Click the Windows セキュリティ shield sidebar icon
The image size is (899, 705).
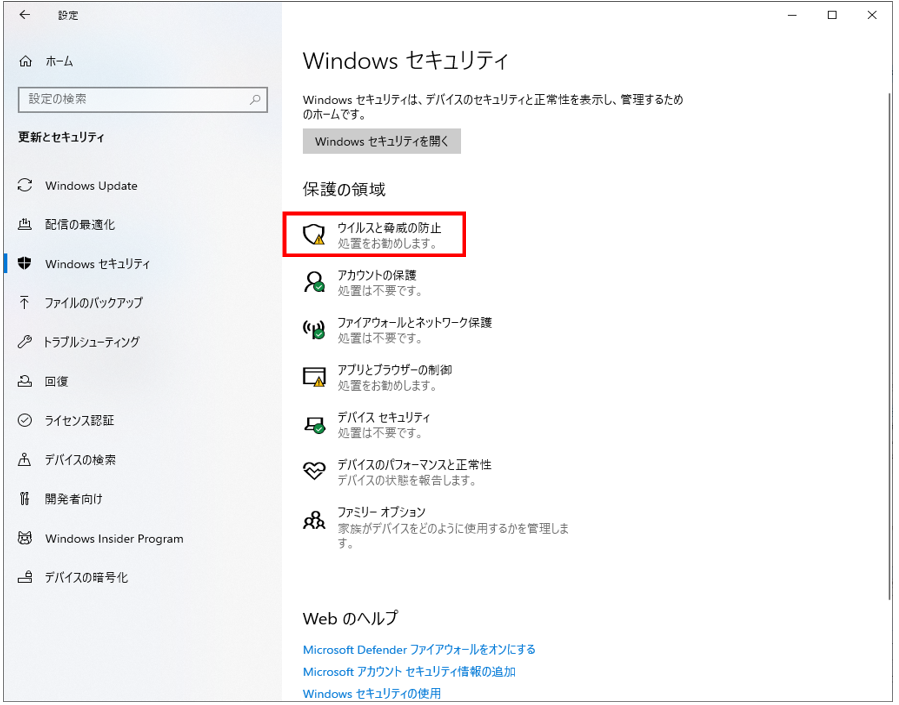coord(25,264)
